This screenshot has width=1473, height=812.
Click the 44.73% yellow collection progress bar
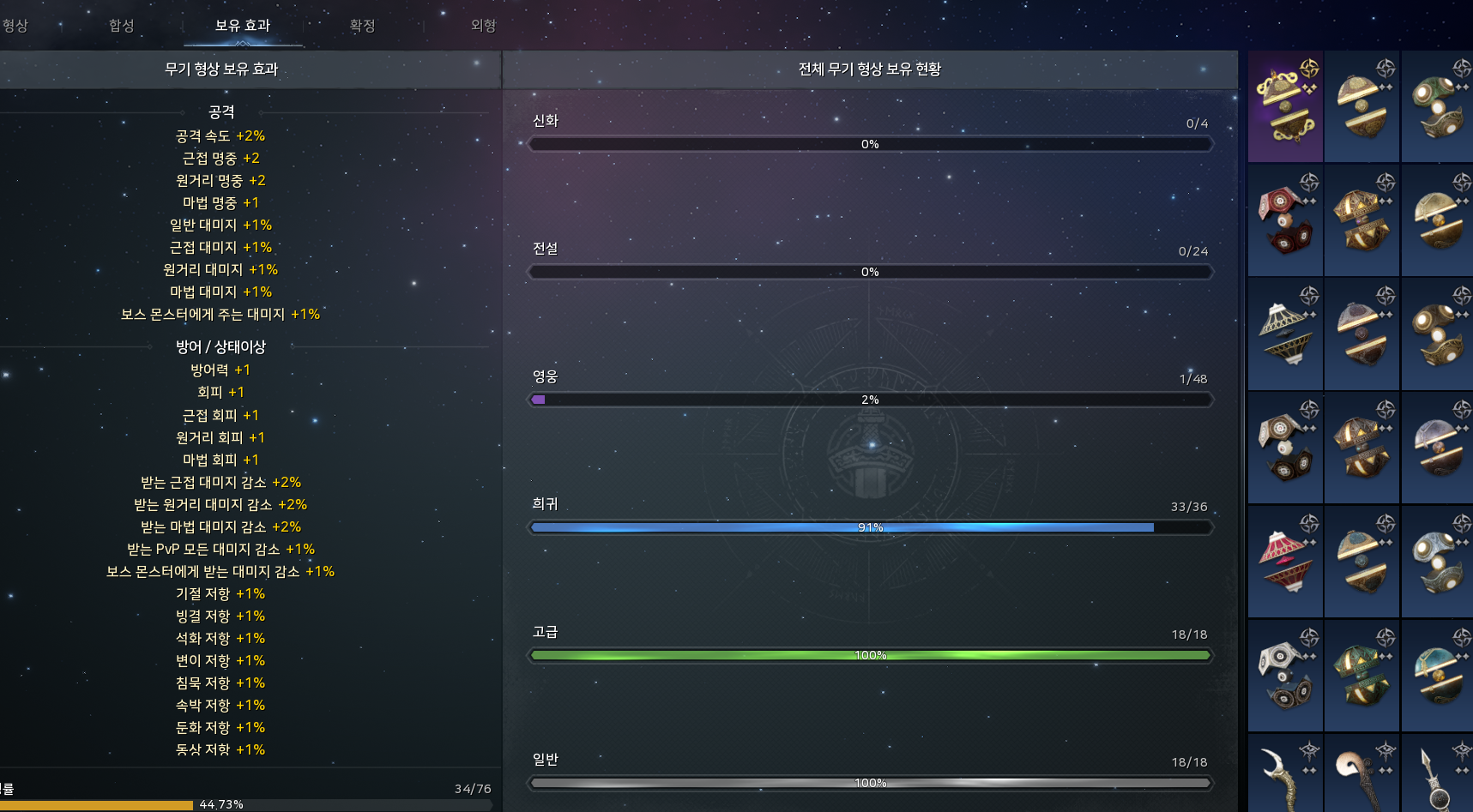coord(246,805)
